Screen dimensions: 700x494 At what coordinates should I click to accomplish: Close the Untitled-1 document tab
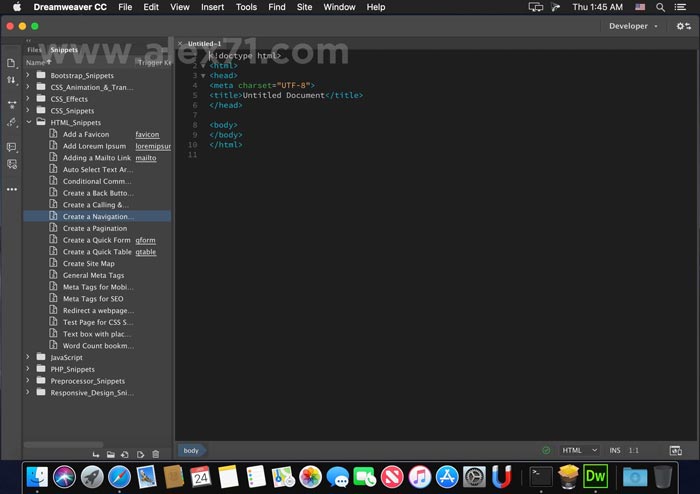180,43
